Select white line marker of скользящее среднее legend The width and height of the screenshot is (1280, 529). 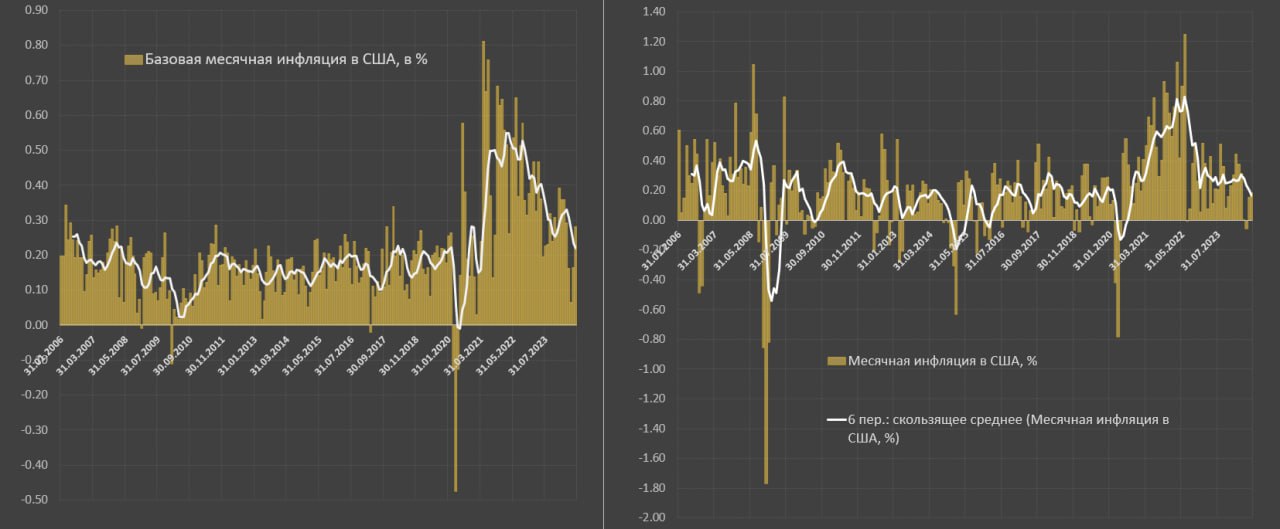(x=836, y=421)
